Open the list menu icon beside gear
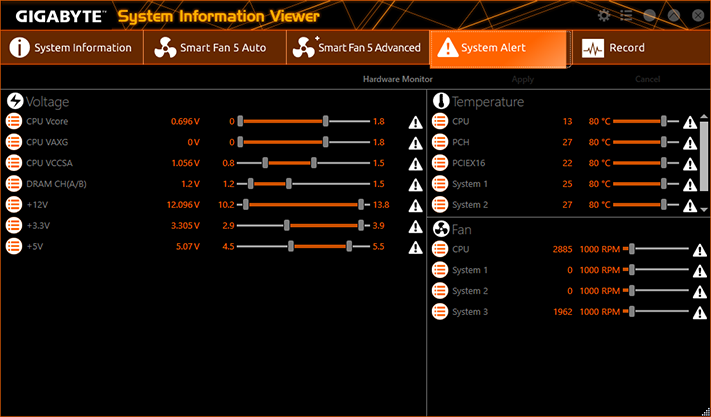This screenshot has height=417, width=711. tap(626, 15)
